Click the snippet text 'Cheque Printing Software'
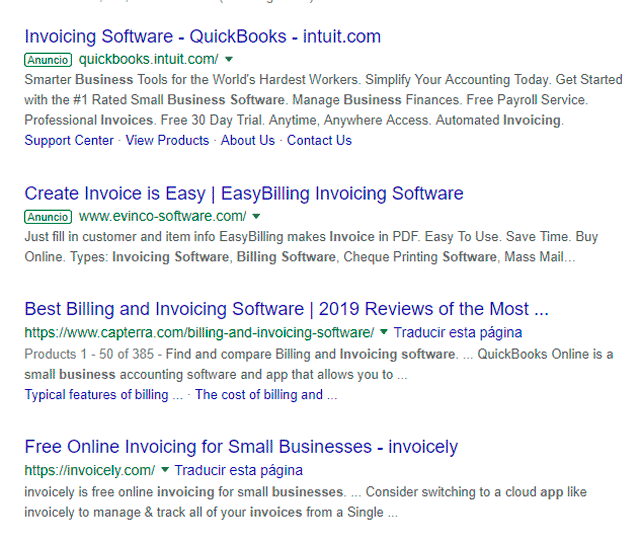Viewport: 640px width, 543px height. 420,257
